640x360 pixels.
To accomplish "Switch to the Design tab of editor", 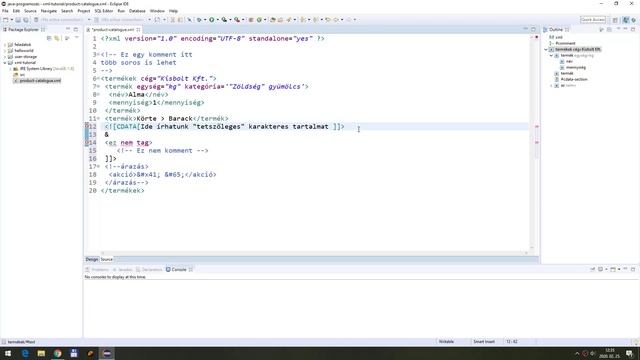I will (x=91, y=259).
